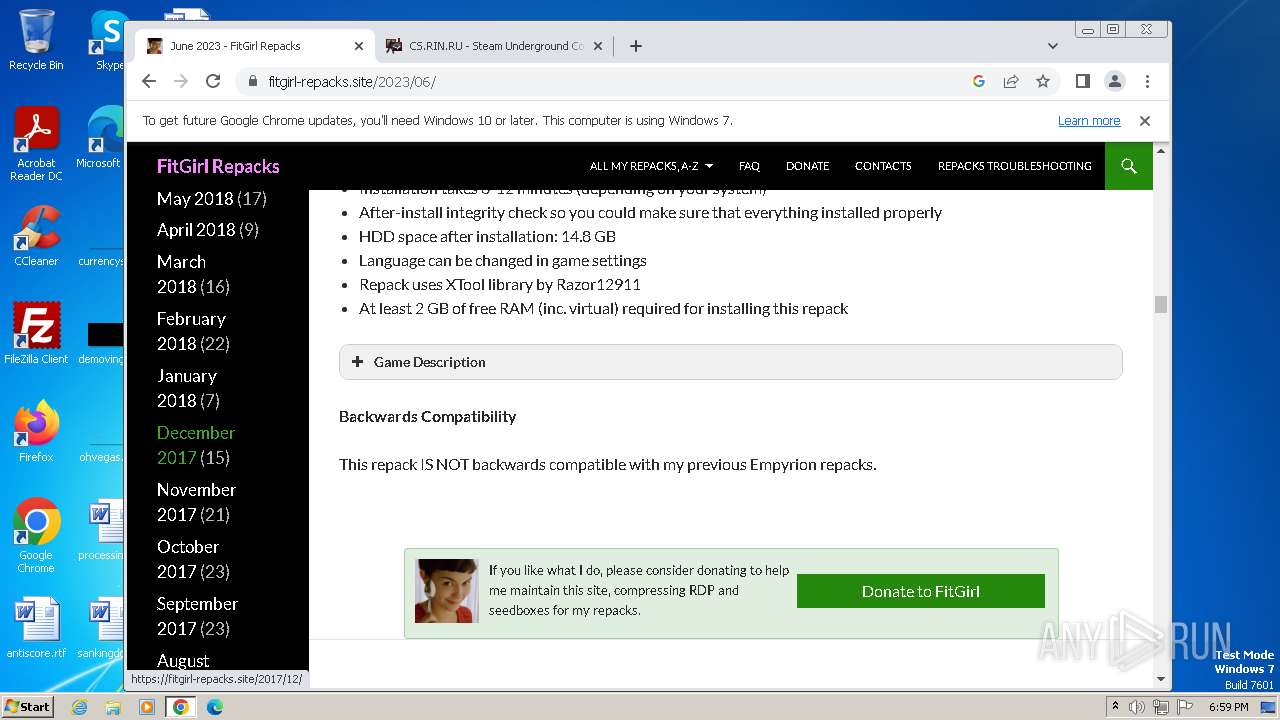Dismiss the Chrome update notification bar
Viewport: 1280px width, 720px height.
pyautogui.click(x=1145, y=120)
